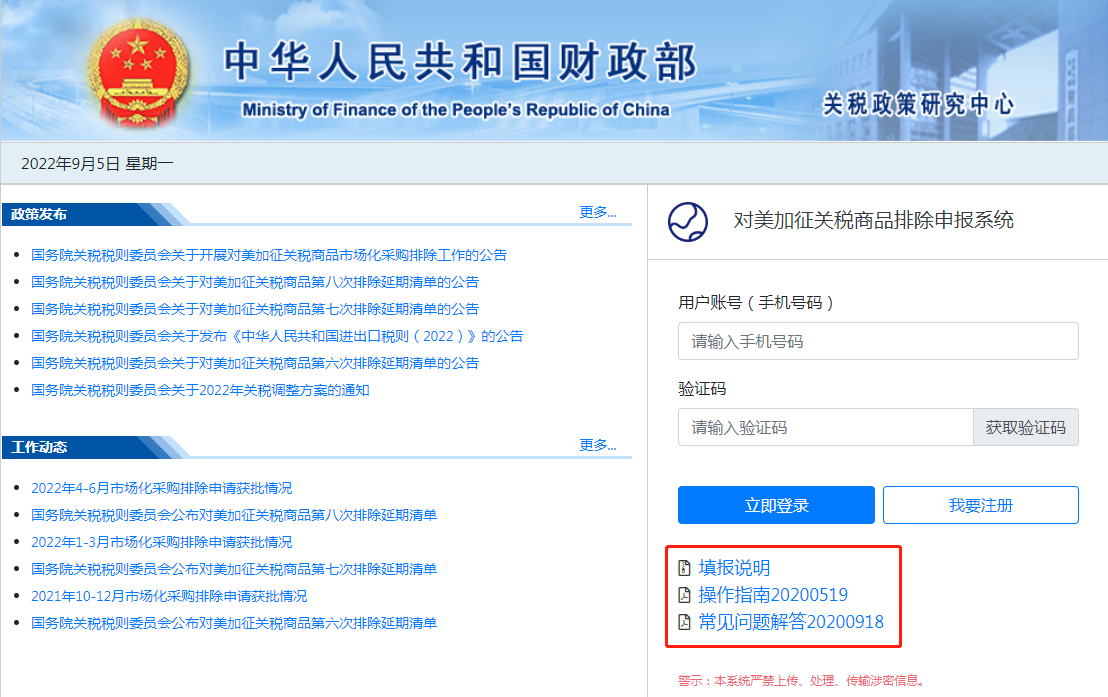Click the red 警示 warning text
This screenshot has height=697, width=1108.
[802, 680]
